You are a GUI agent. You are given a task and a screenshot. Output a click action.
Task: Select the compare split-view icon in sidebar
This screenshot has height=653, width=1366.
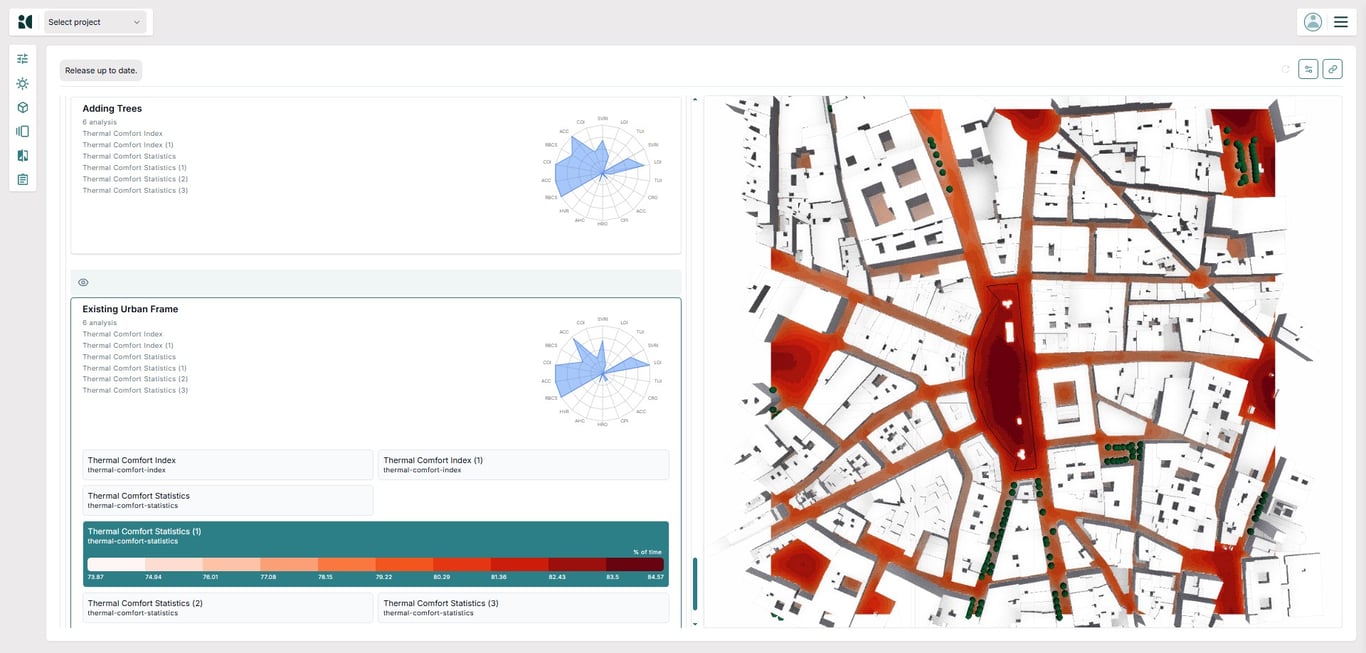point(23,155)
